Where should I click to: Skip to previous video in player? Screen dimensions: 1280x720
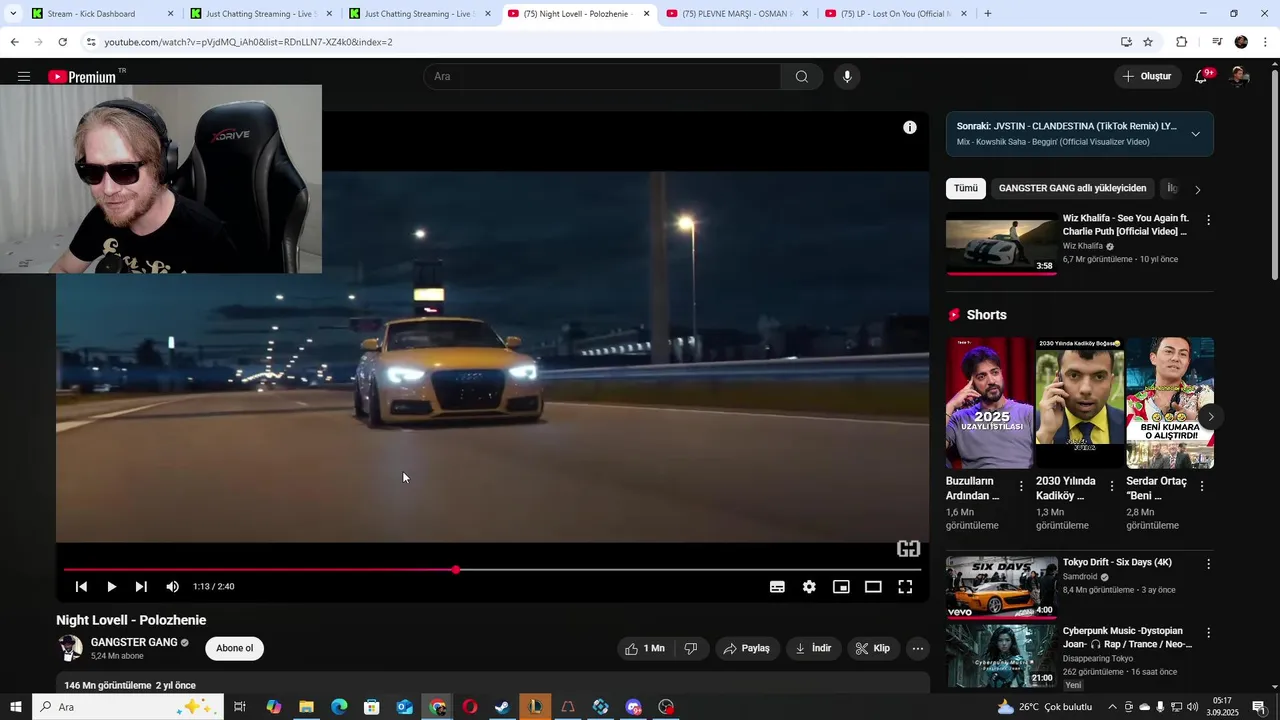click(81, 587)
